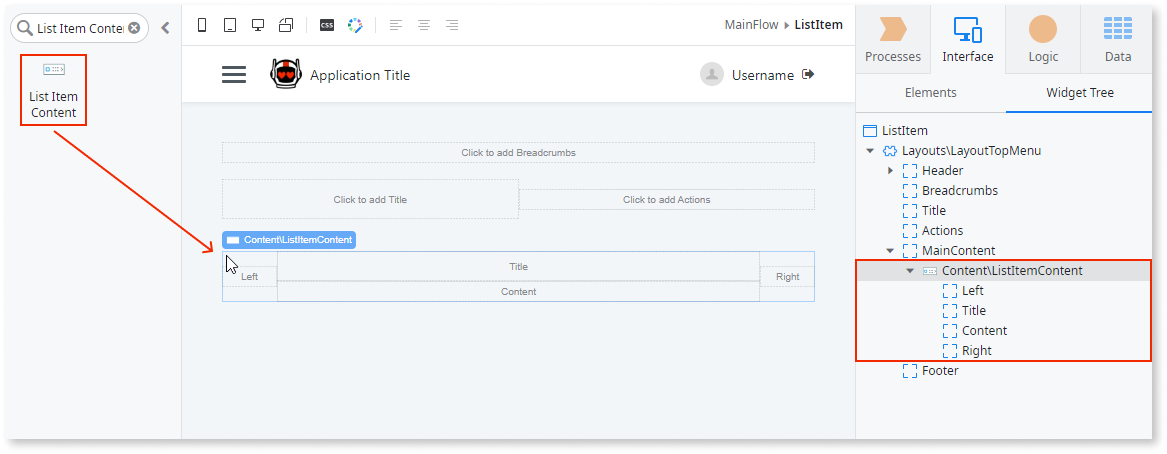Screen dimensions: 1167x454
Task: Align content to the left
Action: pyautogui.click(x=397, y=25)
